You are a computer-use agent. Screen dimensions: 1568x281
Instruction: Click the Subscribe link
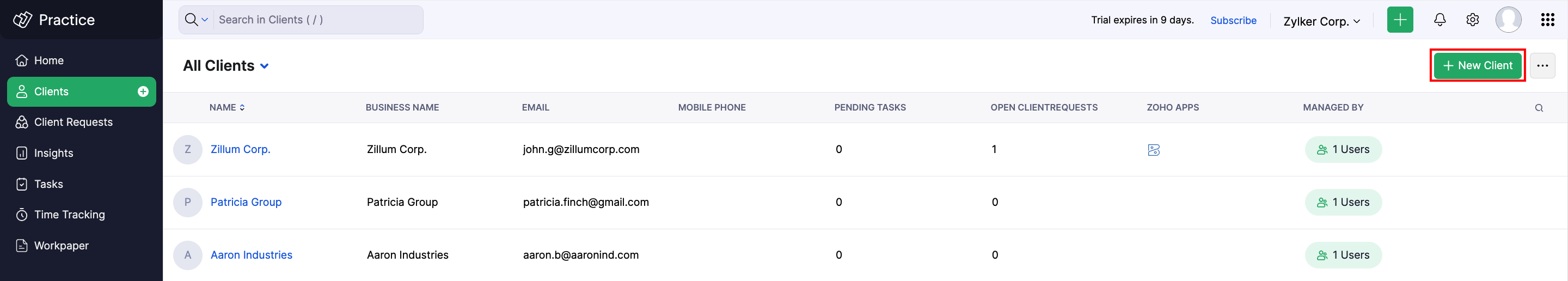pyautogui.click(x=1233, y=21)
